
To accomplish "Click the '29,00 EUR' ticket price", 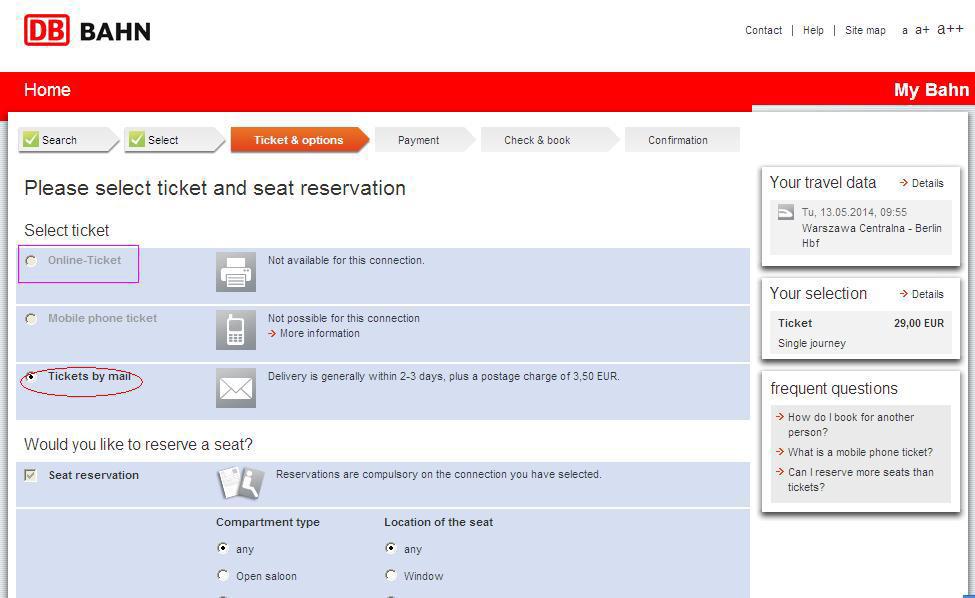I will coord(918,323).
